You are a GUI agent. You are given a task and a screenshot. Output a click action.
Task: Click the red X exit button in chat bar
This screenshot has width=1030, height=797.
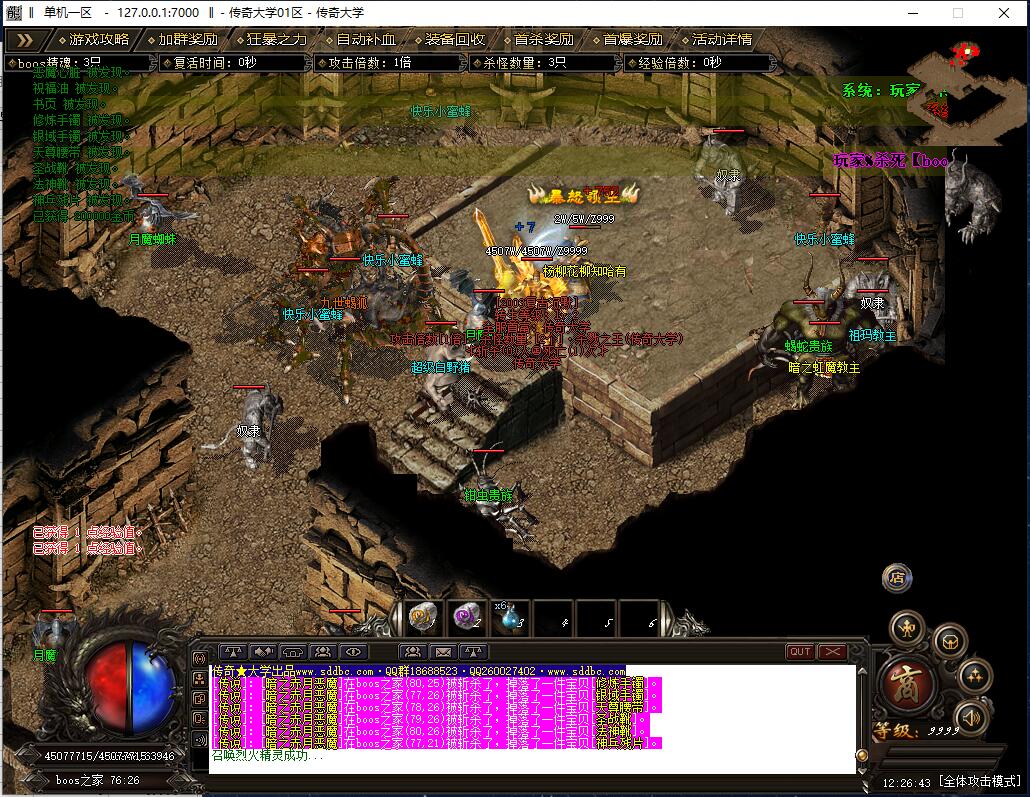pyautogui.click(x=832, y=652)
